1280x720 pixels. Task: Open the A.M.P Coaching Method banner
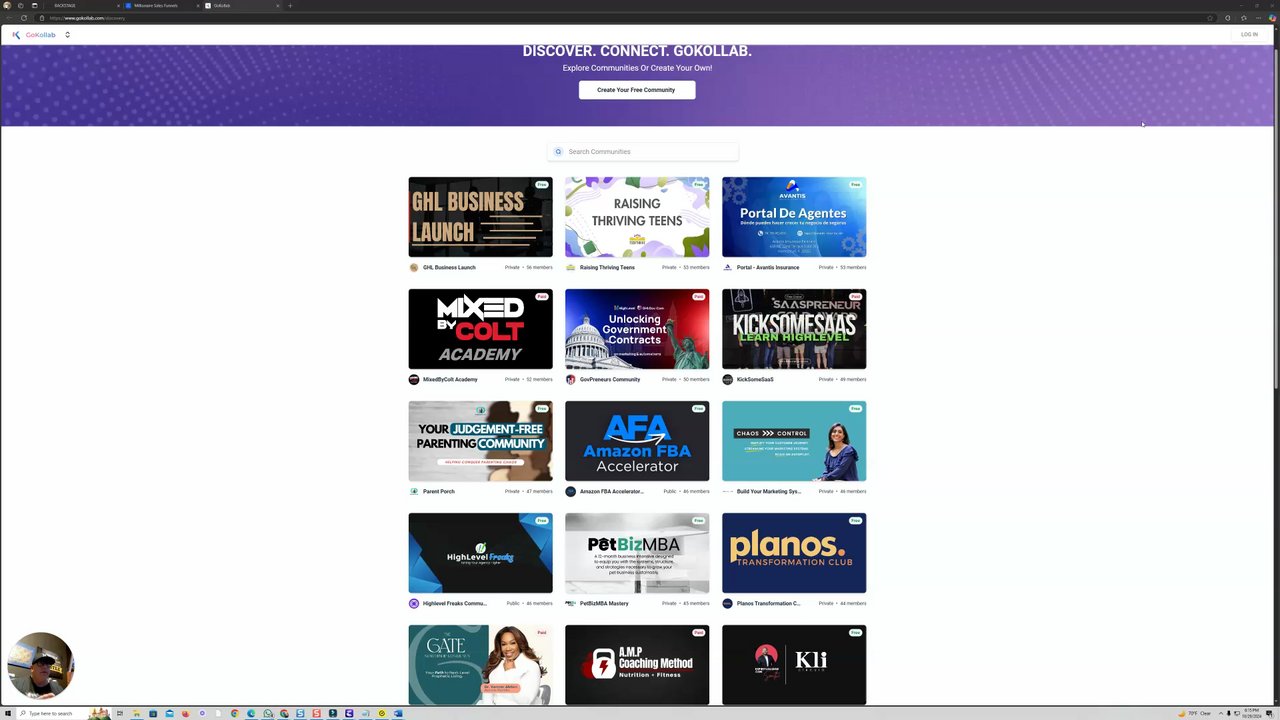(x=637, y=665)
